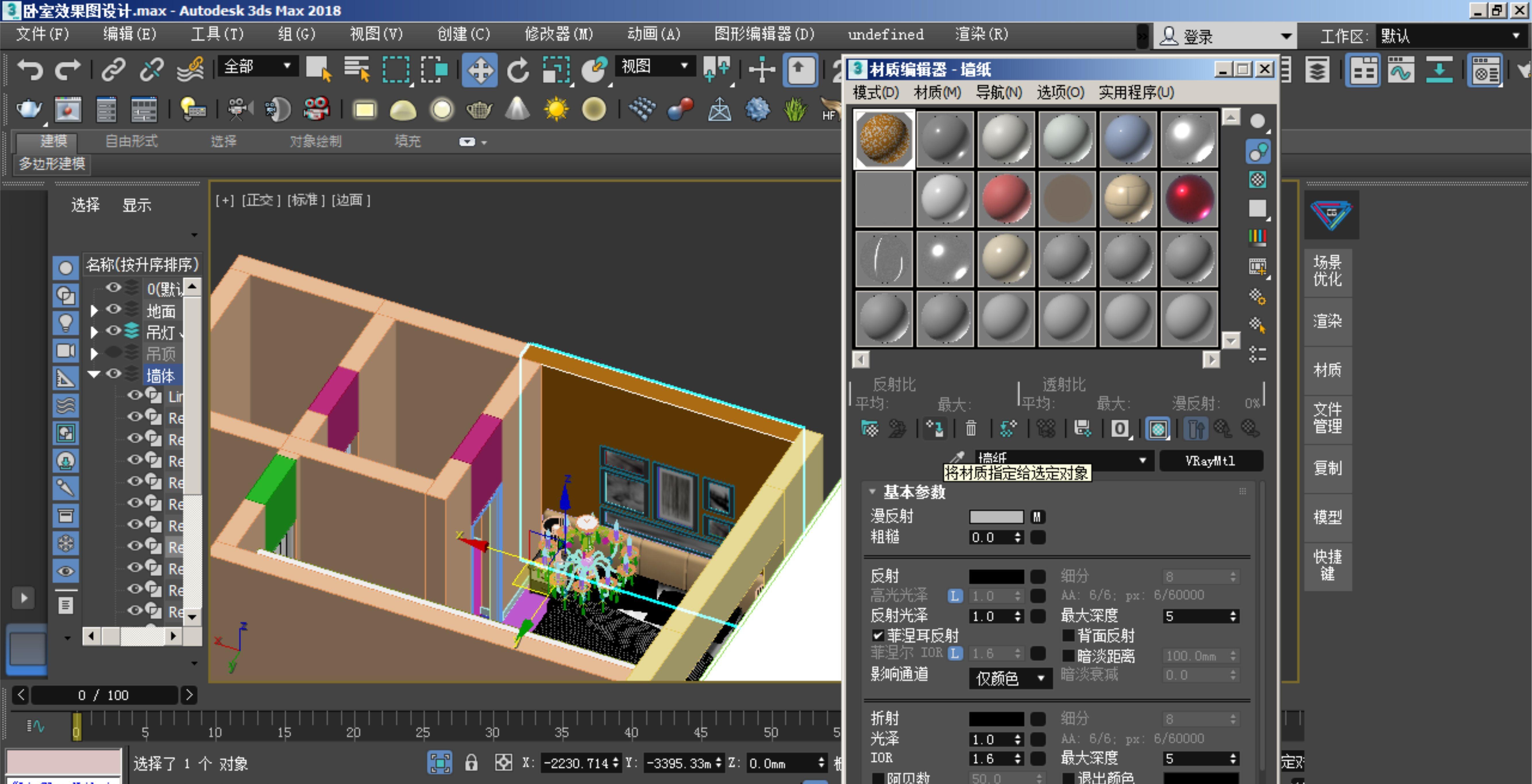
Task: Select the Link objects tool
Action: (113, 70)
